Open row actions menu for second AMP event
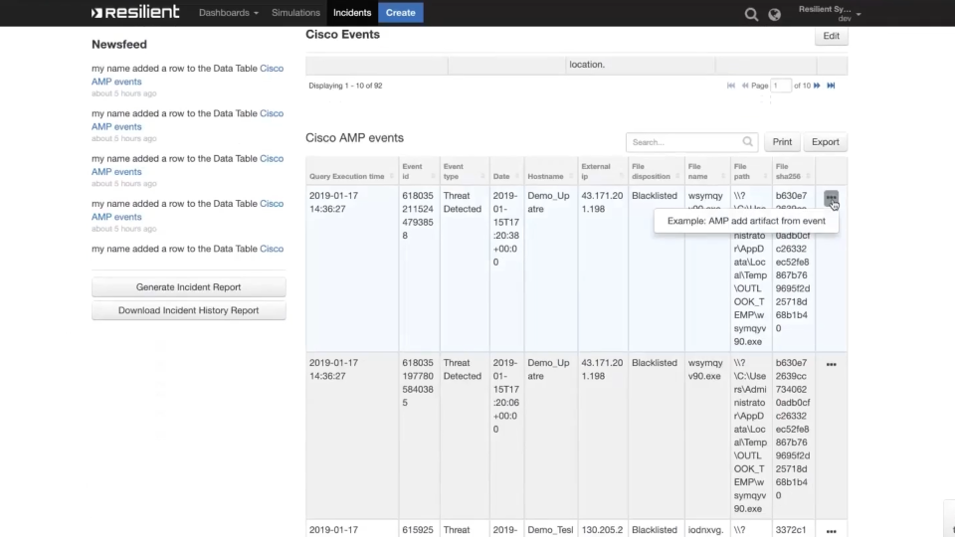 click(831, 365)
